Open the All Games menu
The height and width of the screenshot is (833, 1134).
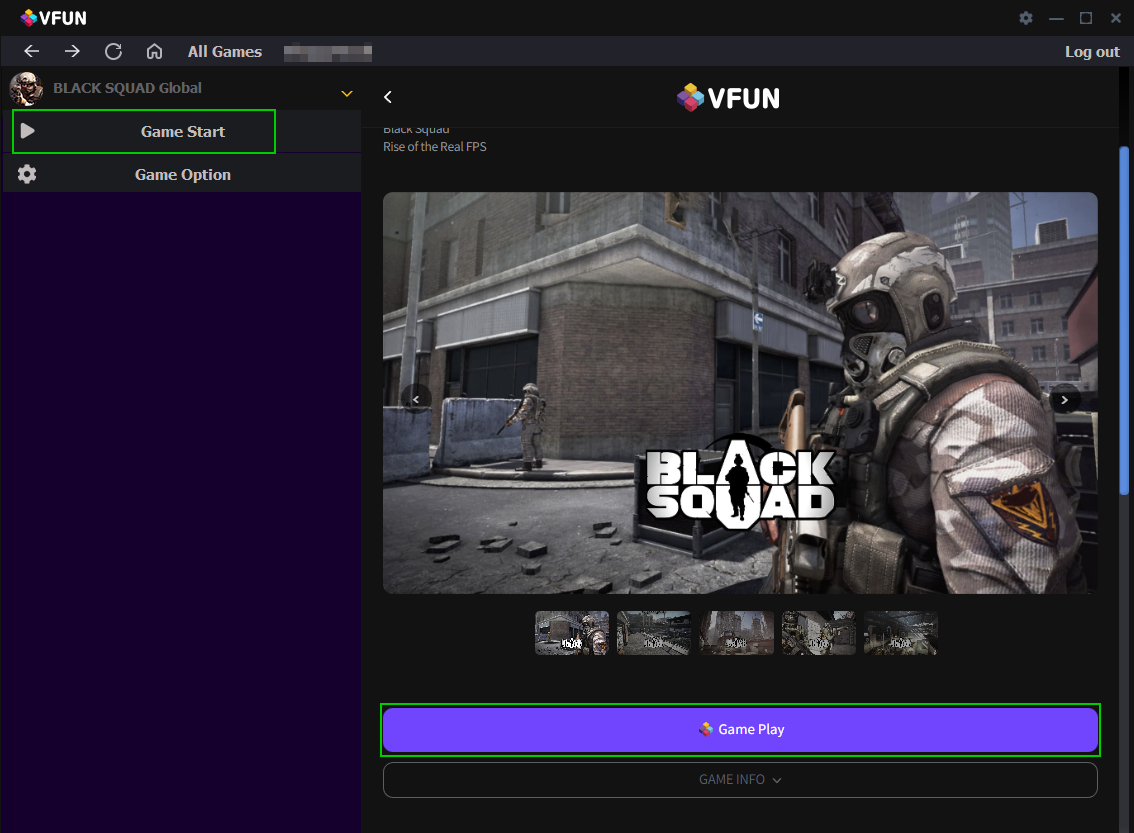coord(225,52)
